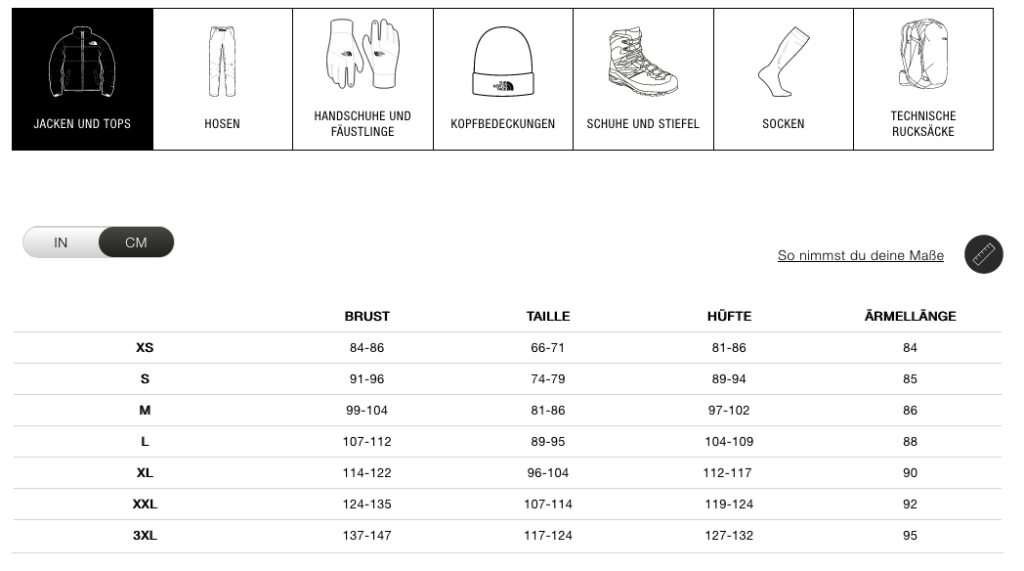Click the TAILLE column header
Viewport: 1024px width, 571px height.
pos(548,316)
